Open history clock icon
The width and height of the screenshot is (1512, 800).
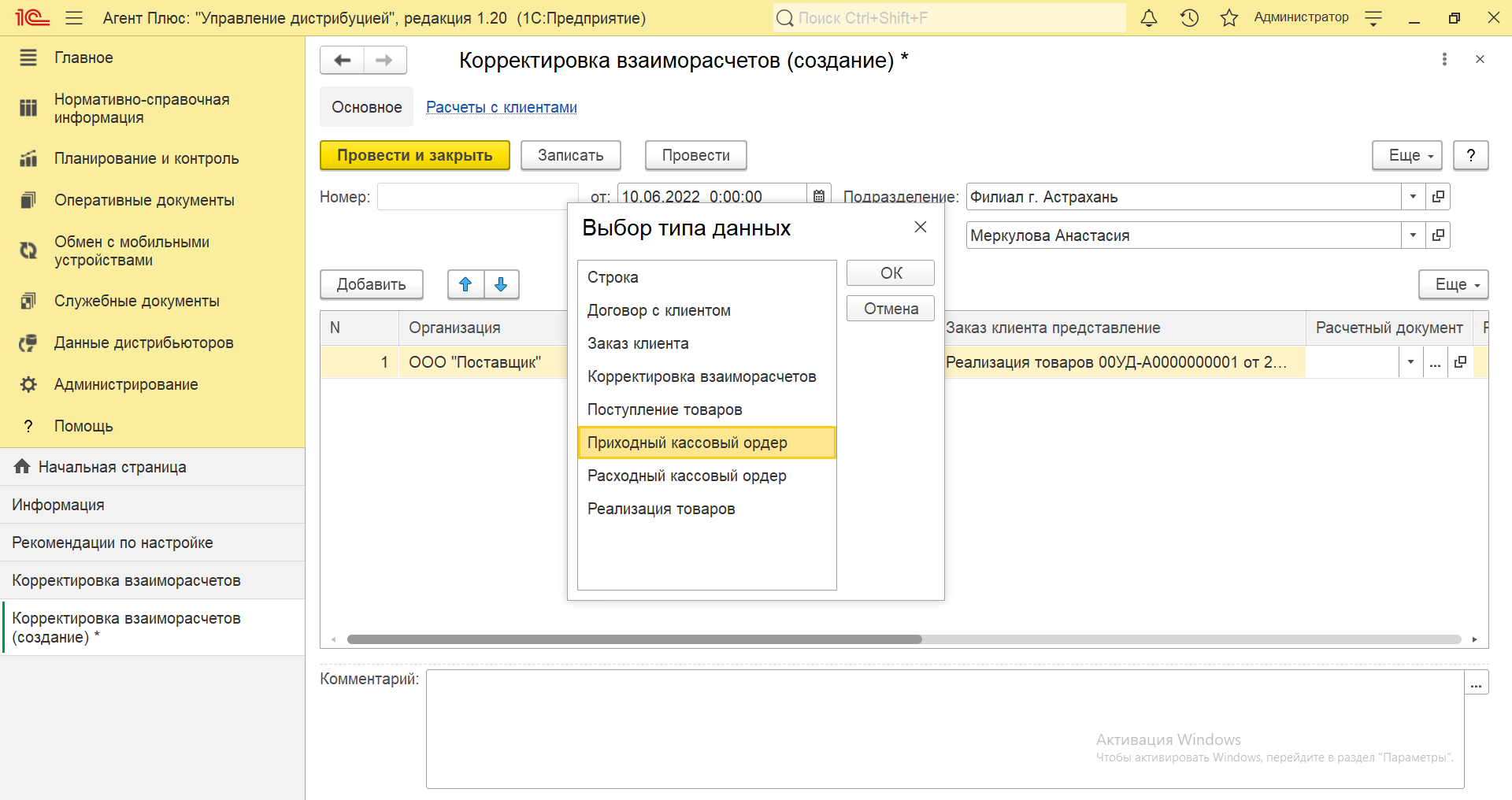pyautogui.click(x=1189, y=17)
